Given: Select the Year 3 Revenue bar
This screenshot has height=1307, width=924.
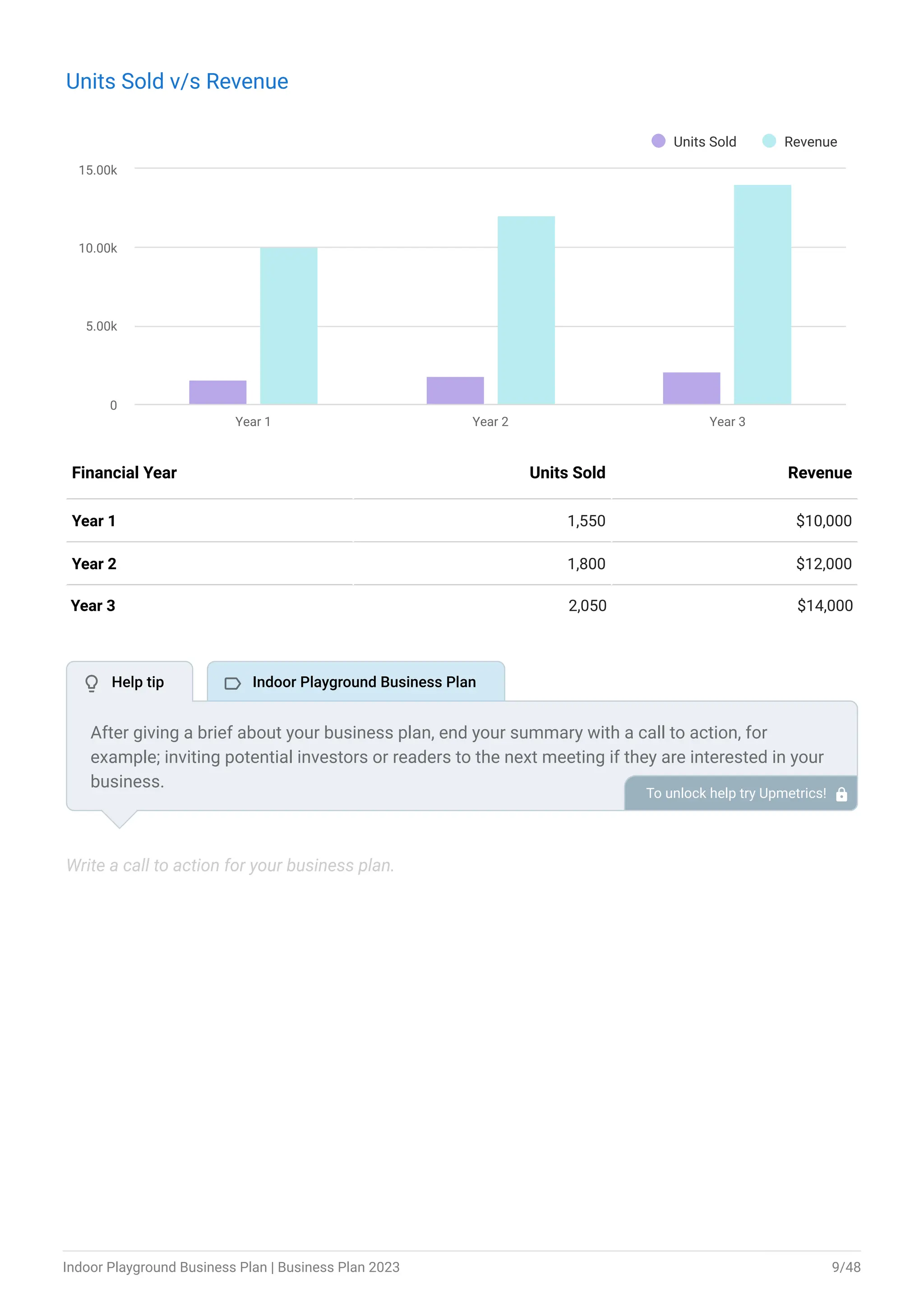Looking at the screenshot, I should click(762, 295).
